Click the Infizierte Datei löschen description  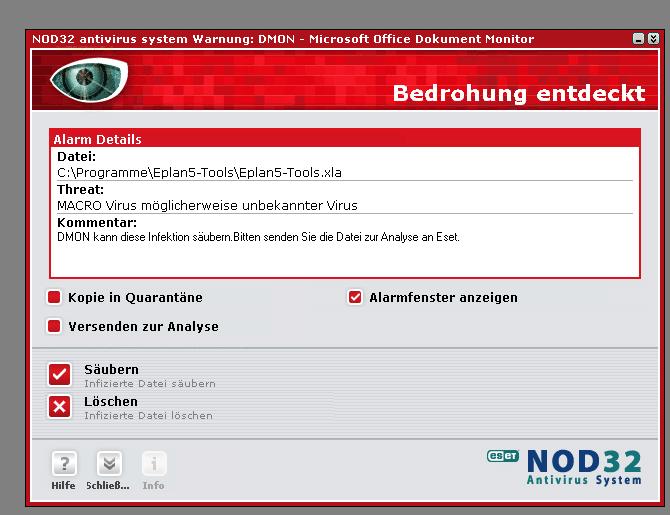[148, 415]
